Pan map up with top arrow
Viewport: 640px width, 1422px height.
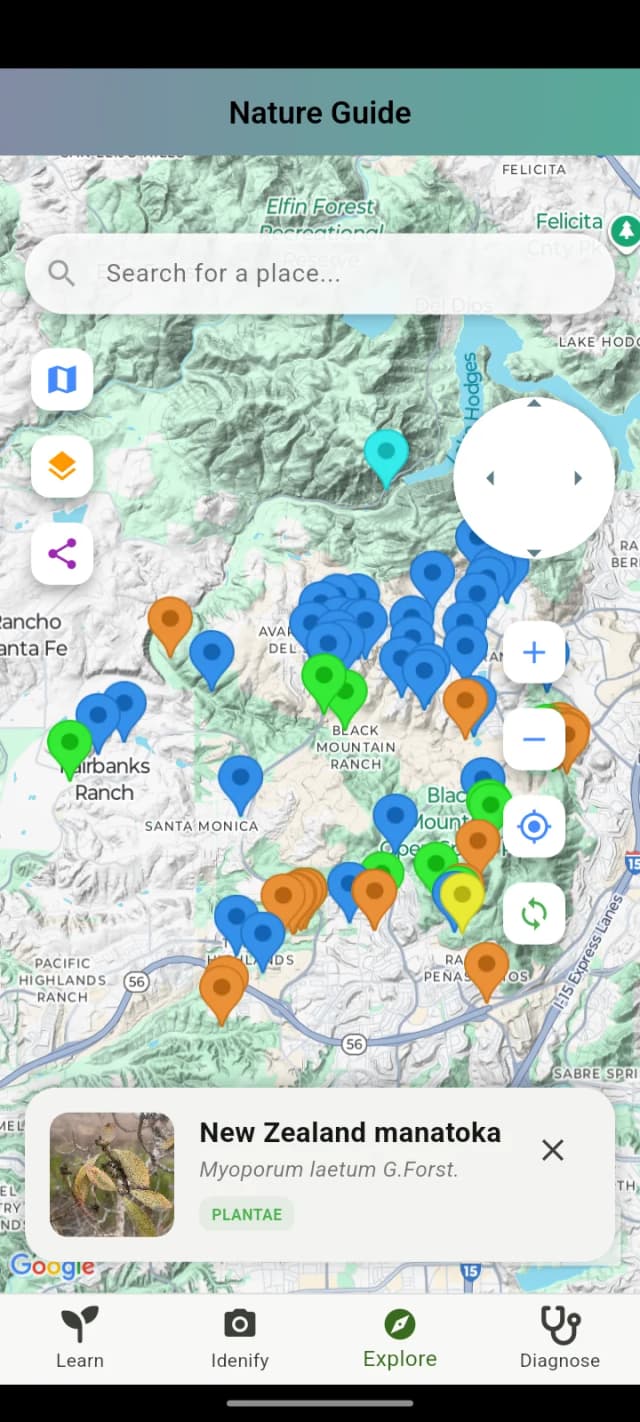click(x=534, y=404)
